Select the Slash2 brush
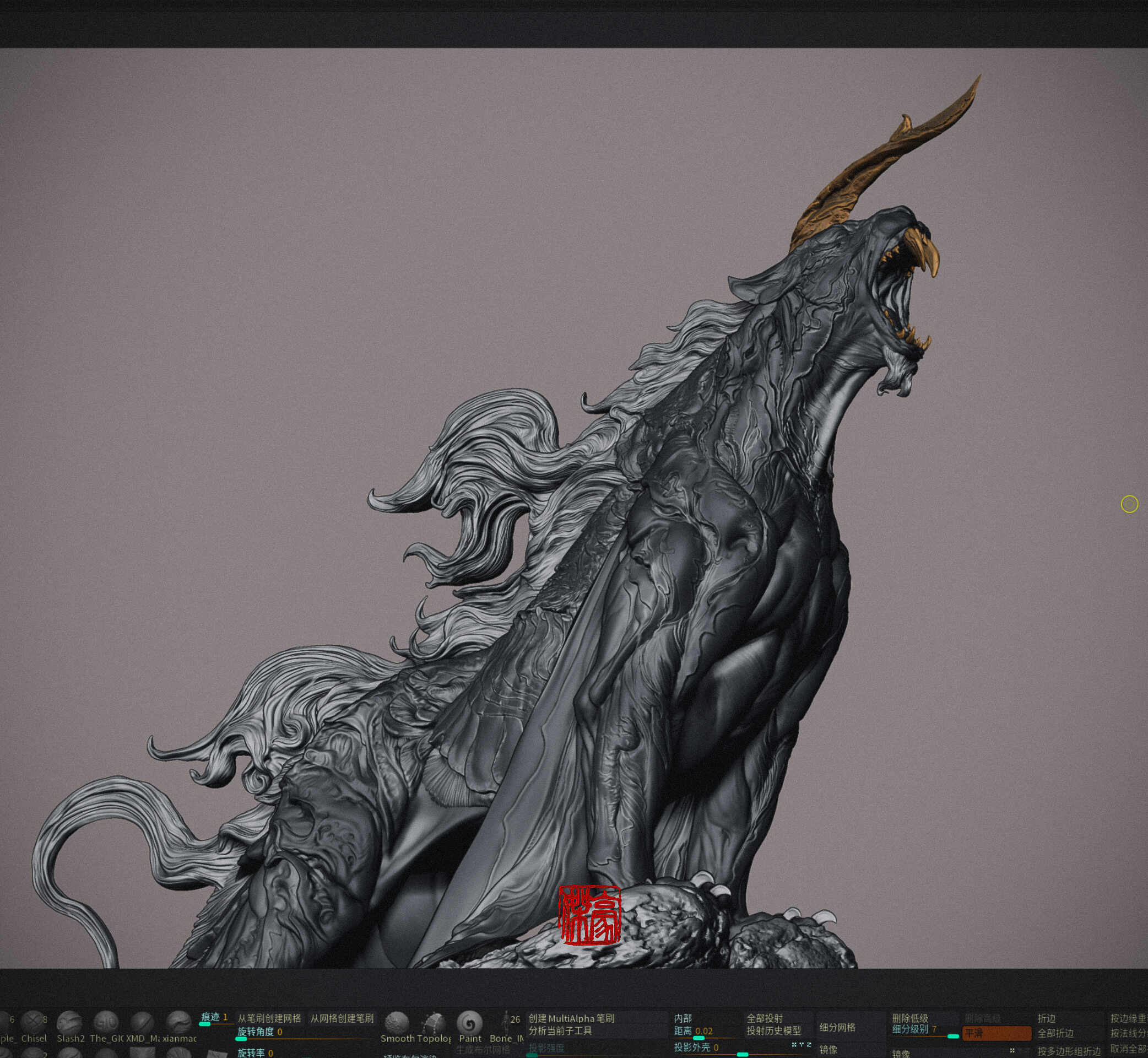This screenshot has width=1148, height=1058. 70,1022
